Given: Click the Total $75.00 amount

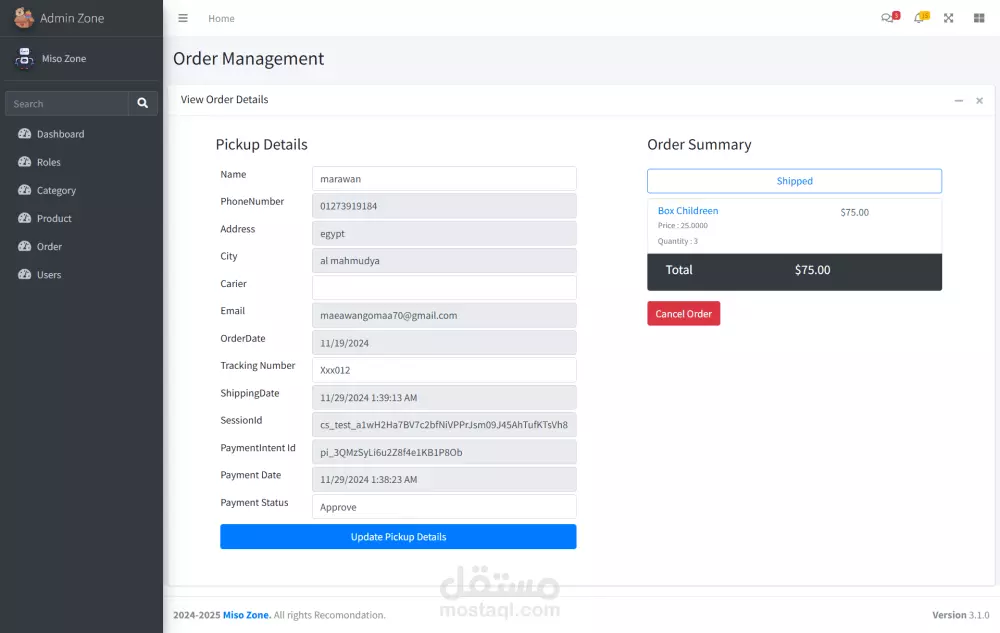Looking at the screenshot, I should 812,270.
